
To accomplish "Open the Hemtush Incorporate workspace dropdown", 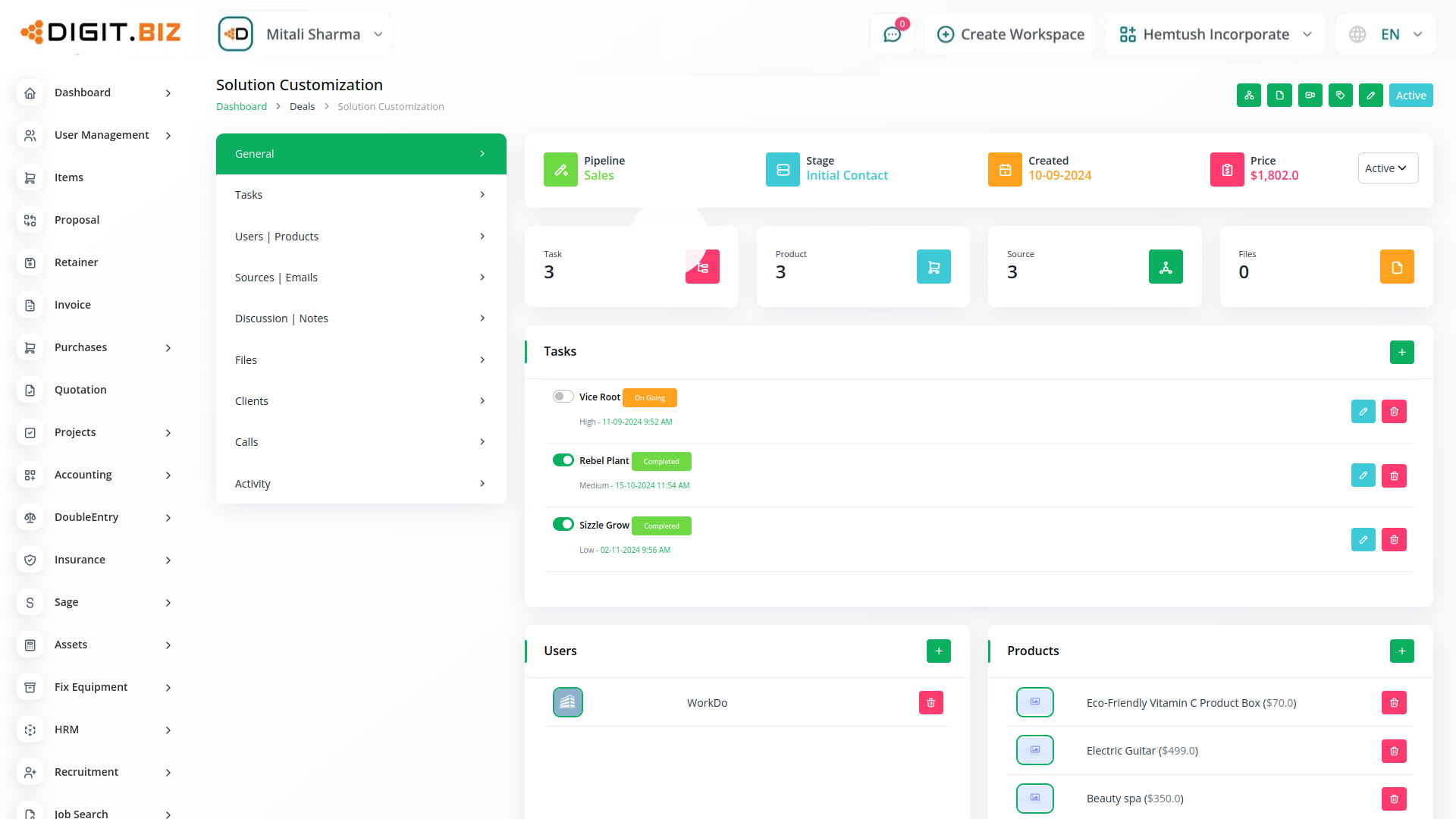I will point(1216,34).
